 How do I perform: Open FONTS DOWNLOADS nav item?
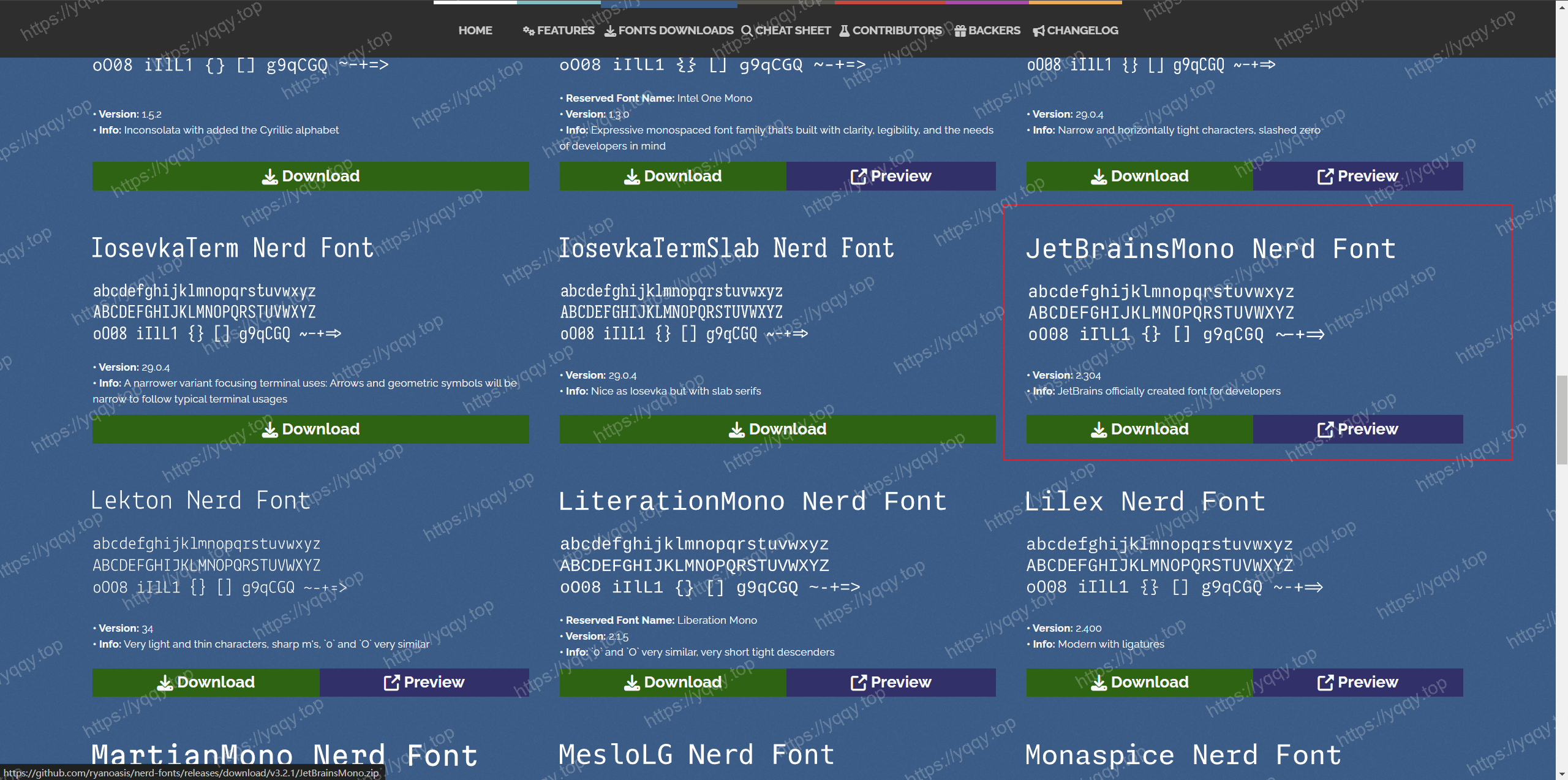(669, 30)
